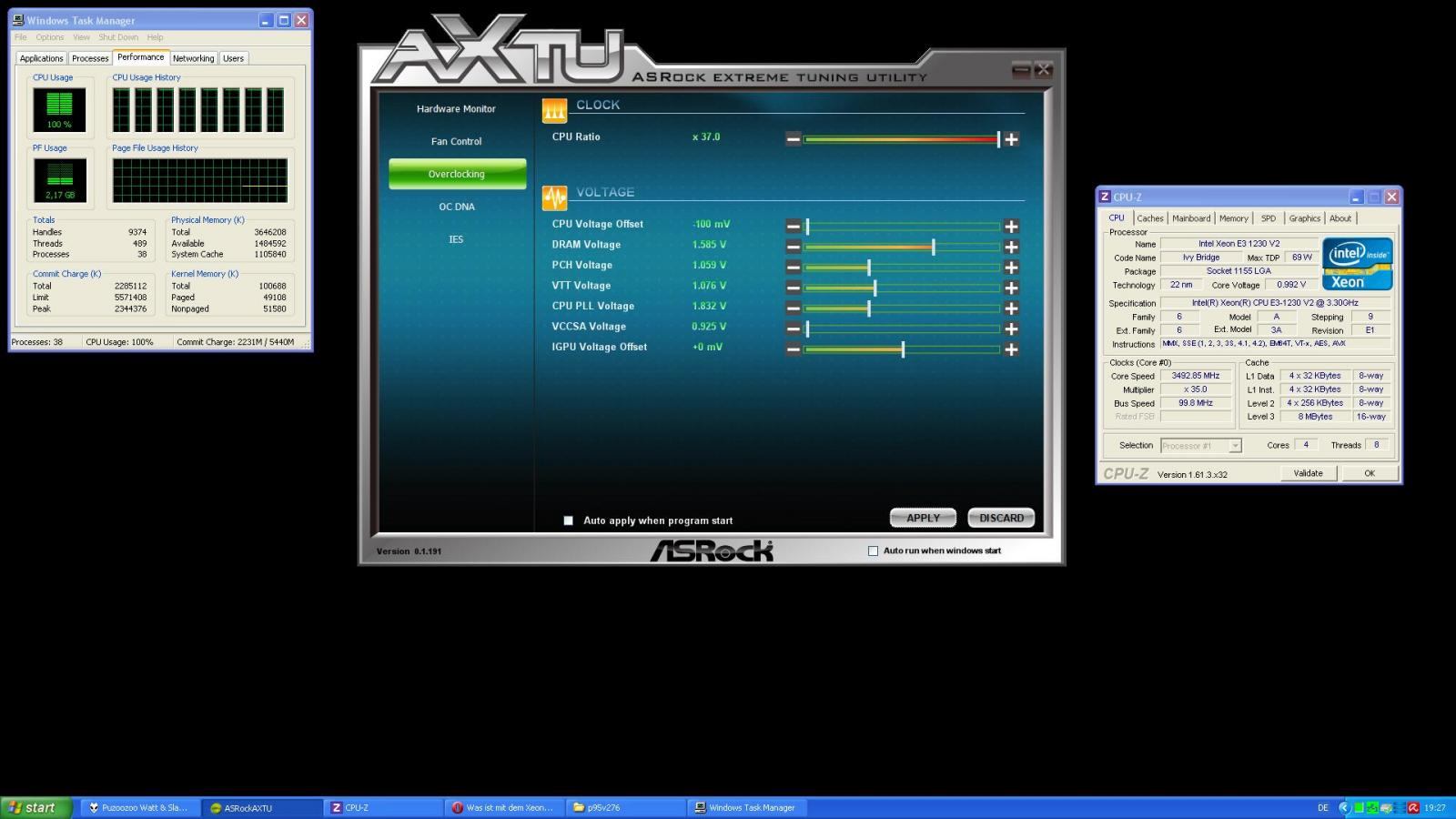Switch to the Processes tab in Task Manager
This screenshot has width=1456, height=819.
point(90,58)
